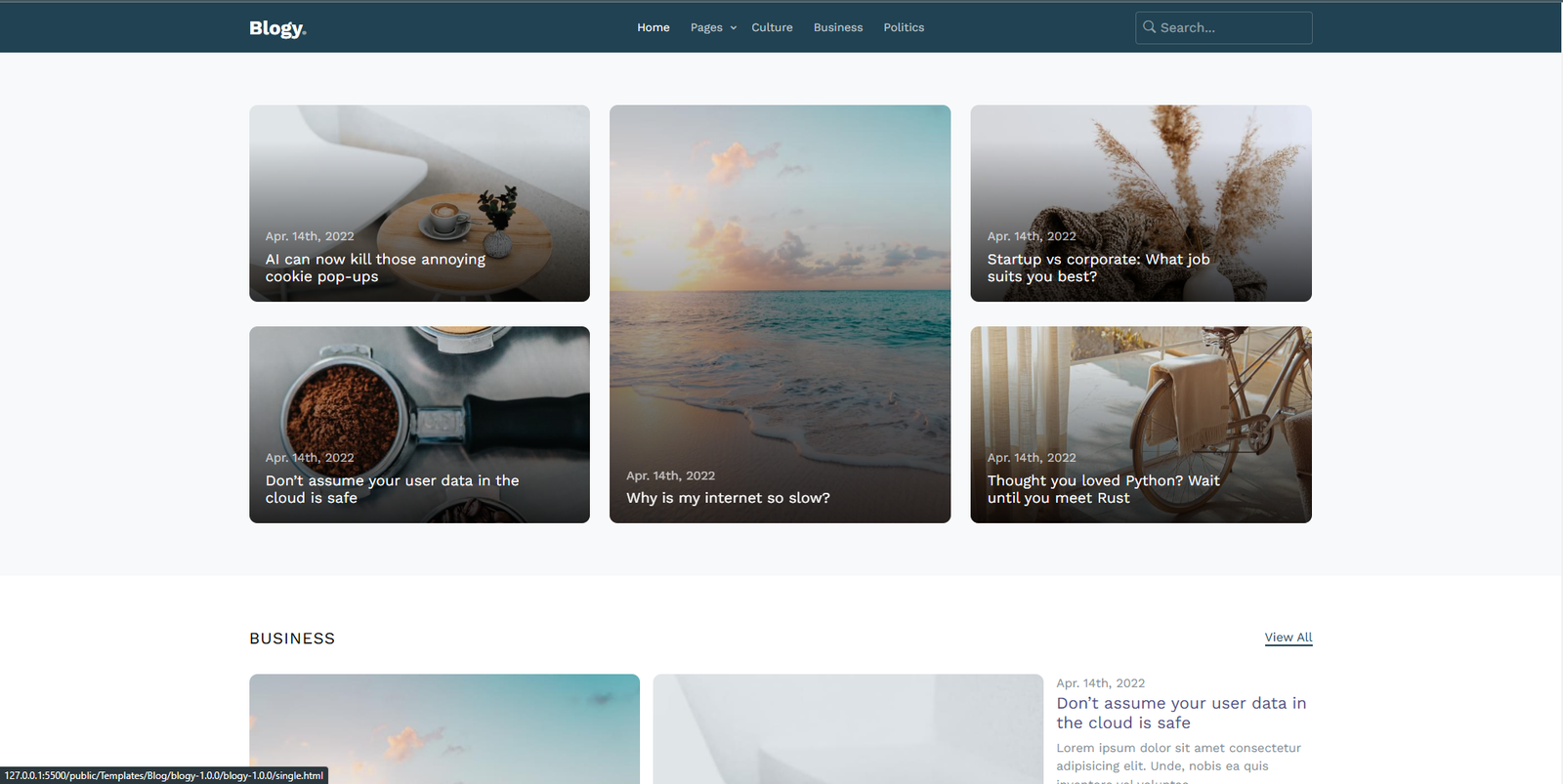Focus the Search input field
The image size is (1563, 784).
[x=1231, y=27]
